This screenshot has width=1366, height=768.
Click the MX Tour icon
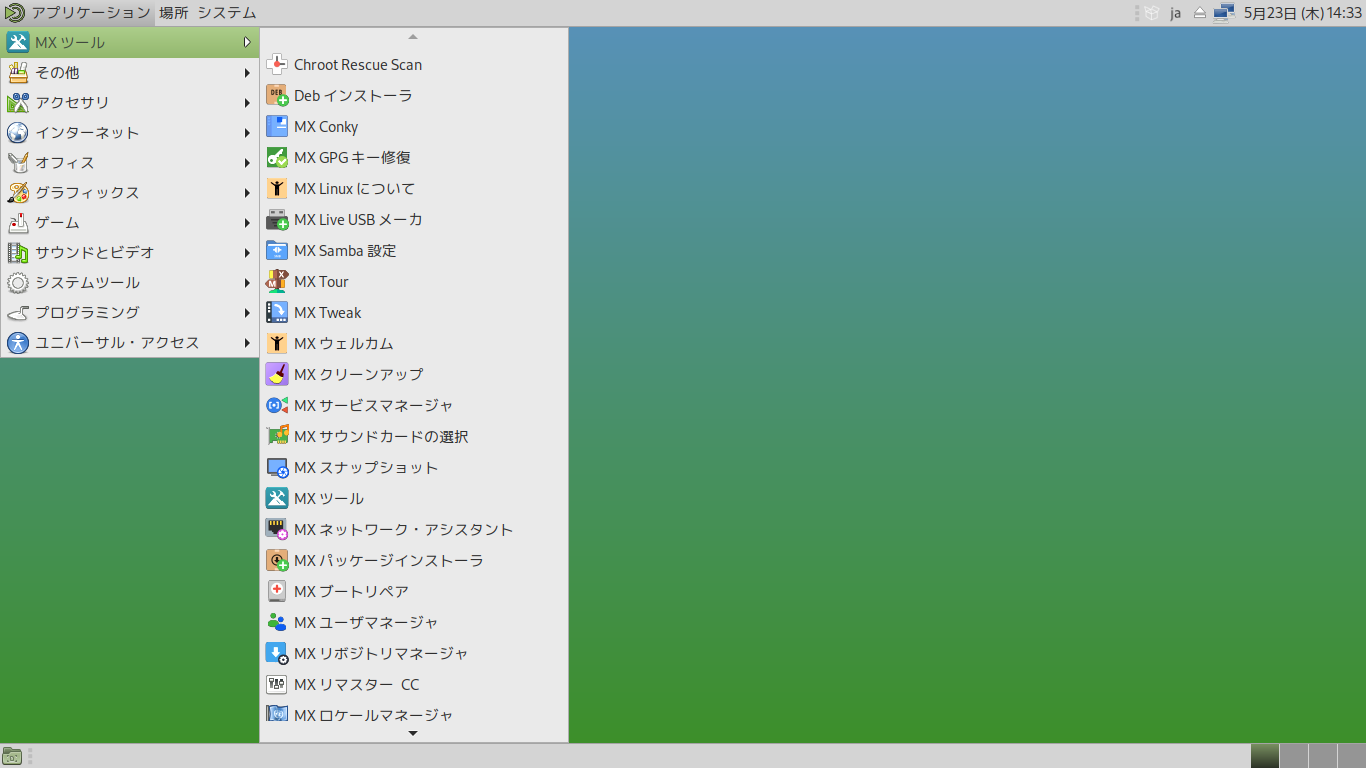point(277,282)
